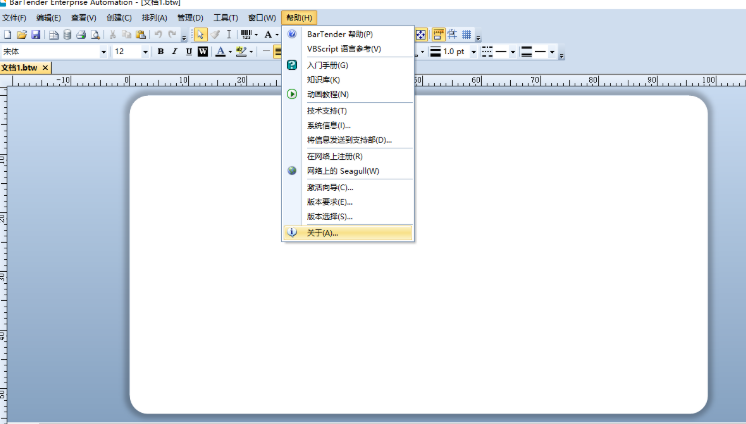Click 网络上的 Seagull(W) menu entry
Image resolution: width=746 pixels, height=424 pixels.
(343, 171)
